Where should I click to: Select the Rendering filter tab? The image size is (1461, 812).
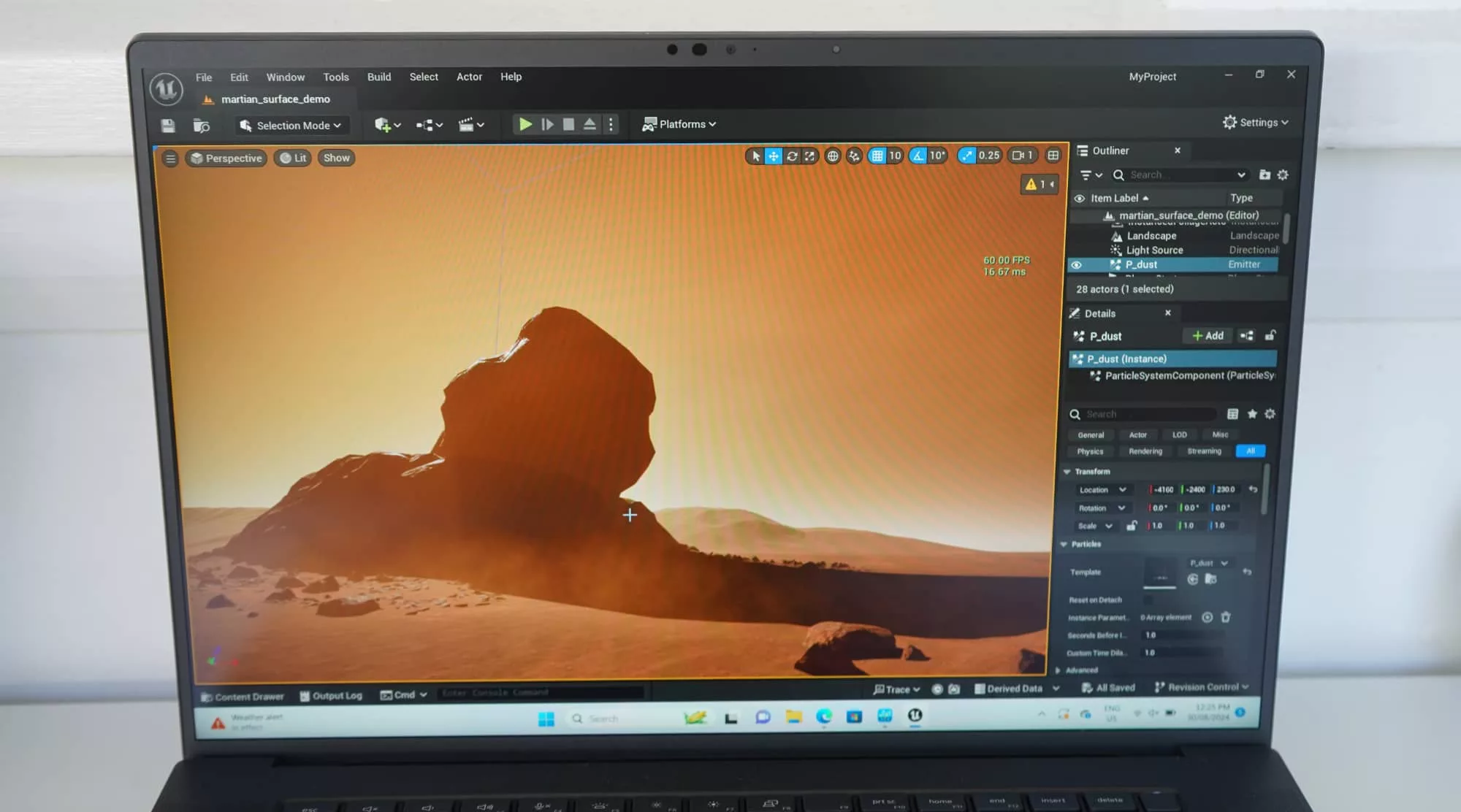(1145, 451)
